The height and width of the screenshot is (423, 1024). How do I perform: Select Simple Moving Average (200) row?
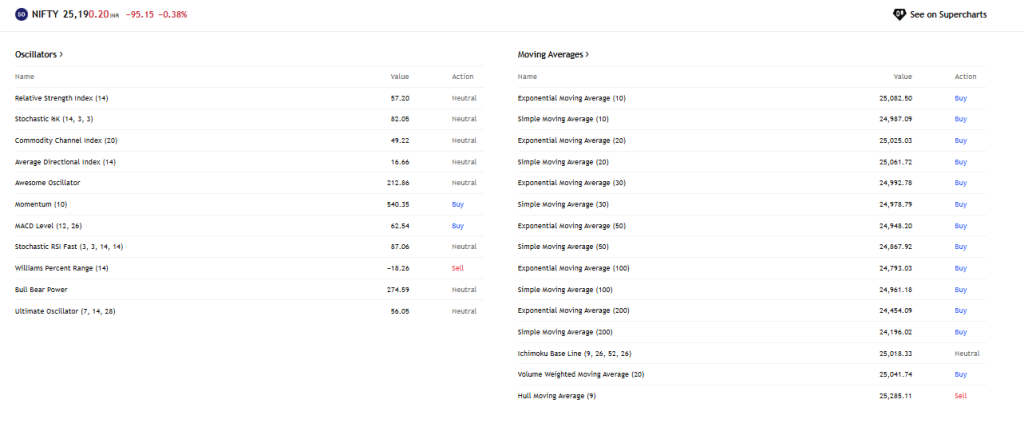[x=564, y=332]
